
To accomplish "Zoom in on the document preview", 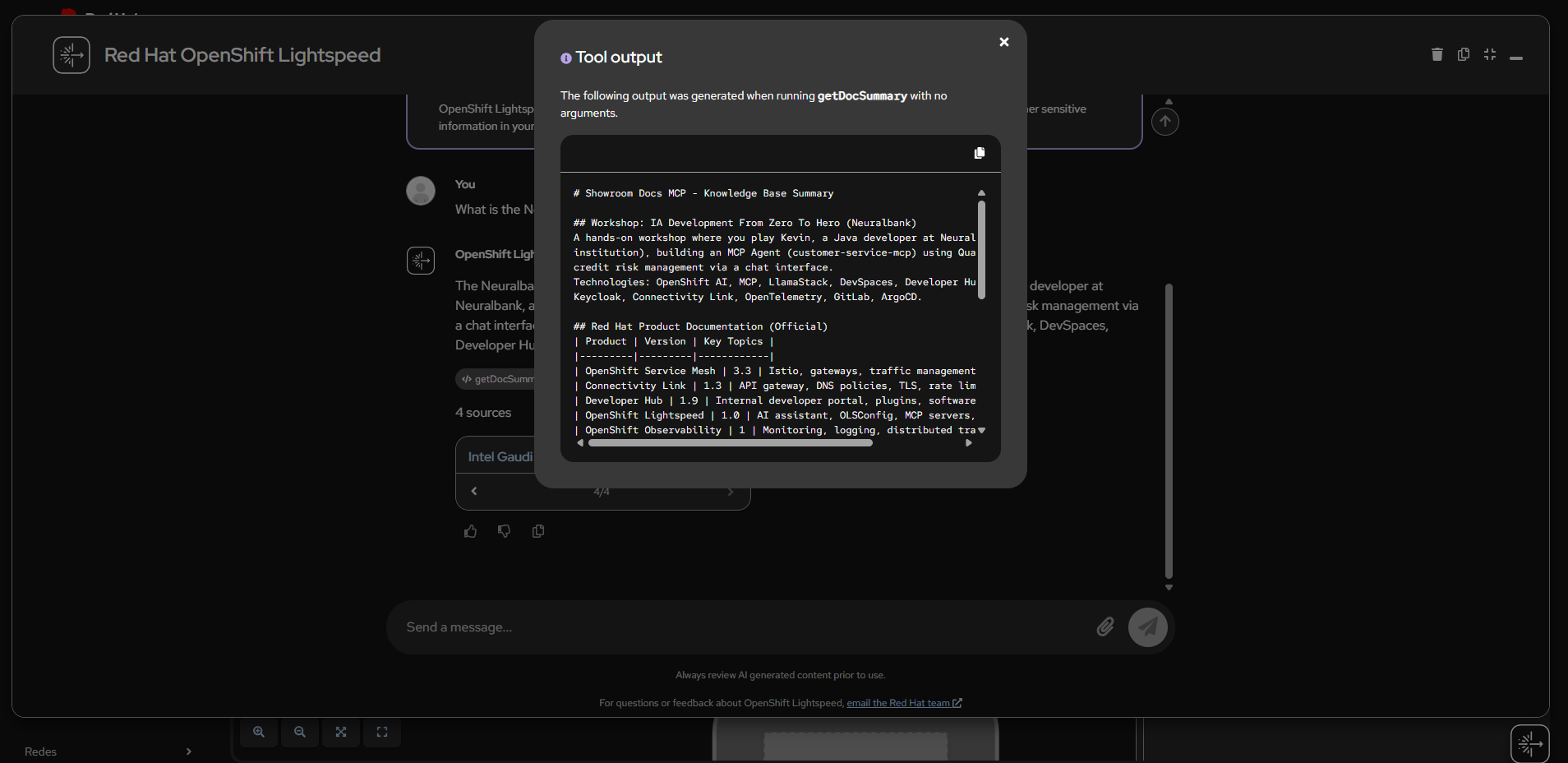I will 258,732.
